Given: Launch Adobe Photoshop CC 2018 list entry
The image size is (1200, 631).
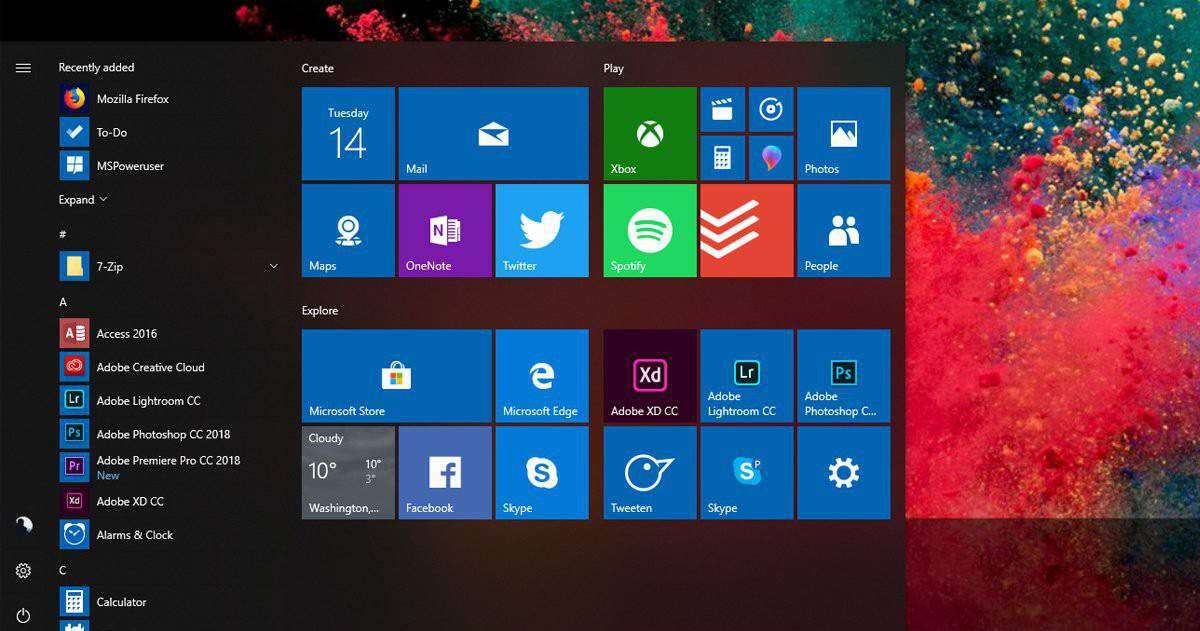Looking at the screenshot, I should coord(167,434).
